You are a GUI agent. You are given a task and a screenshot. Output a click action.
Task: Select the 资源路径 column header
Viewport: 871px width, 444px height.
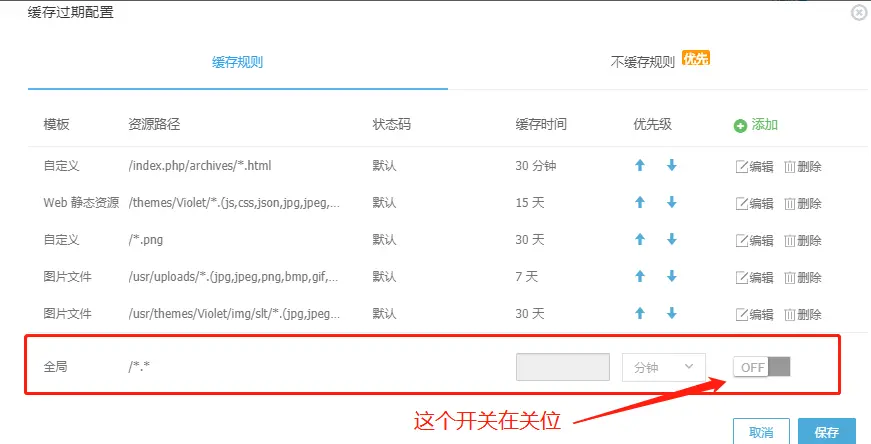coord(154,124)
